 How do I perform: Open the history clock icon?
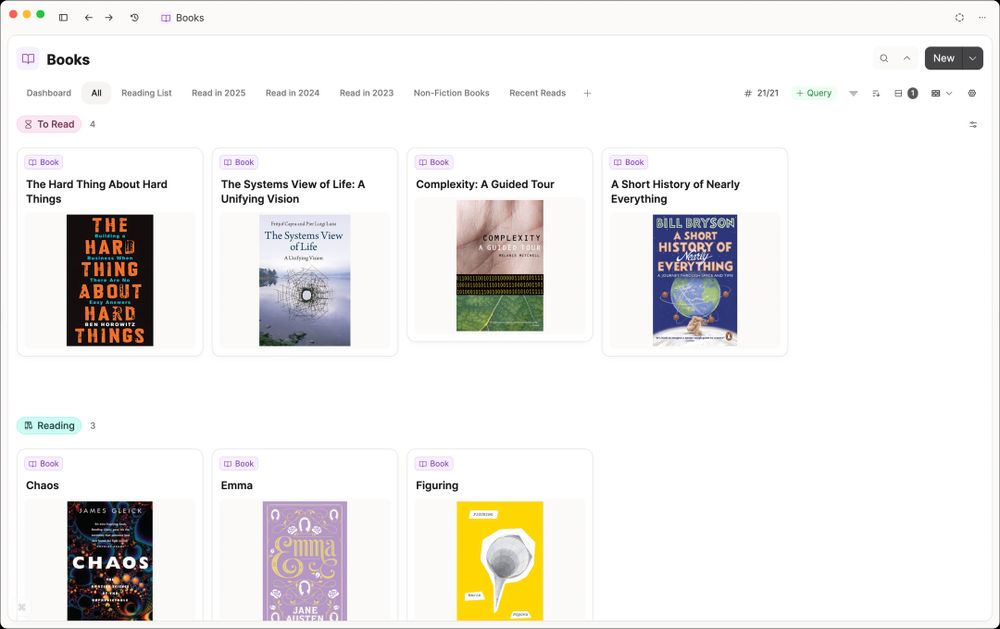pyautogui.click(x=135, y=18)
